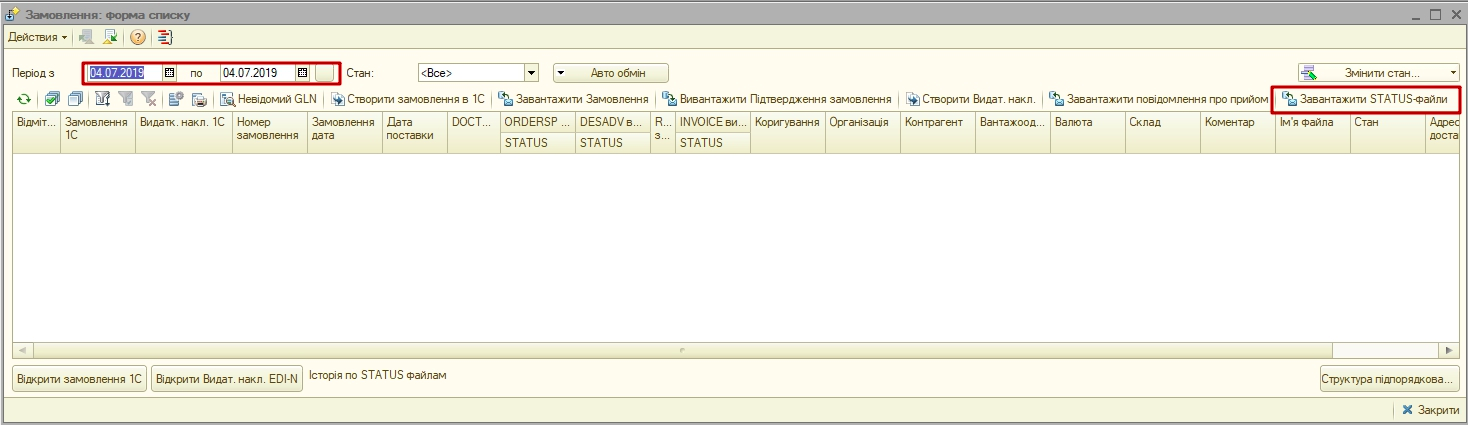Screen dimensions: 1468x425
Task: Click Відкрити Видат. накл. EDI-N button
Action: [228, 380]
